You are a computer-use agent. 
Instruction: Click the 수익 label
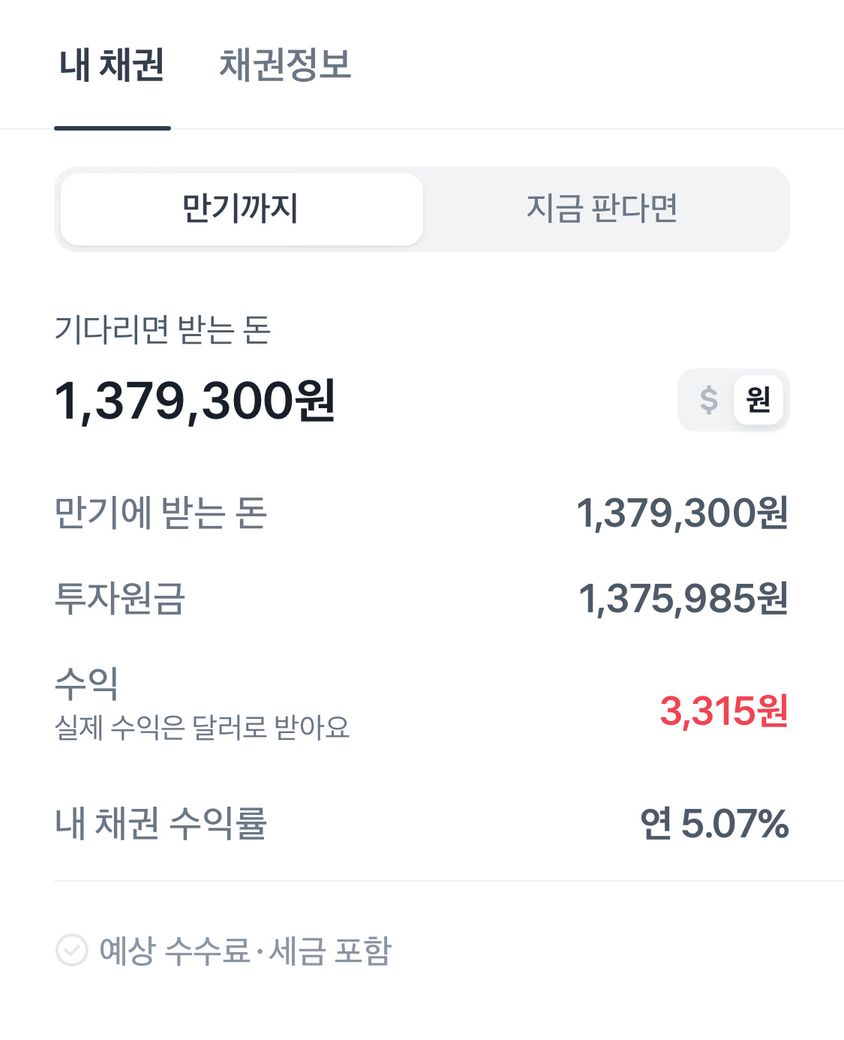click(x=87, y=685)
